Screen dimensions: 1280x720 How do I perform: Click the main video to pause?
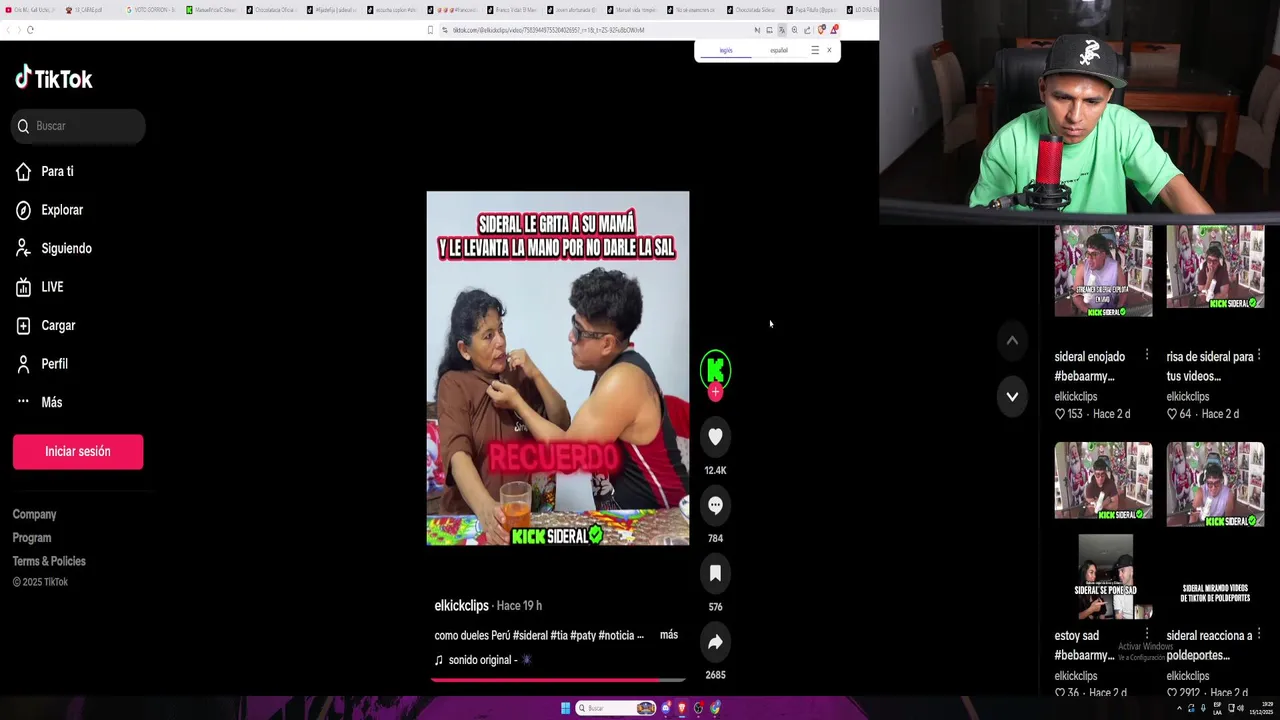click(x=558, y=368)
